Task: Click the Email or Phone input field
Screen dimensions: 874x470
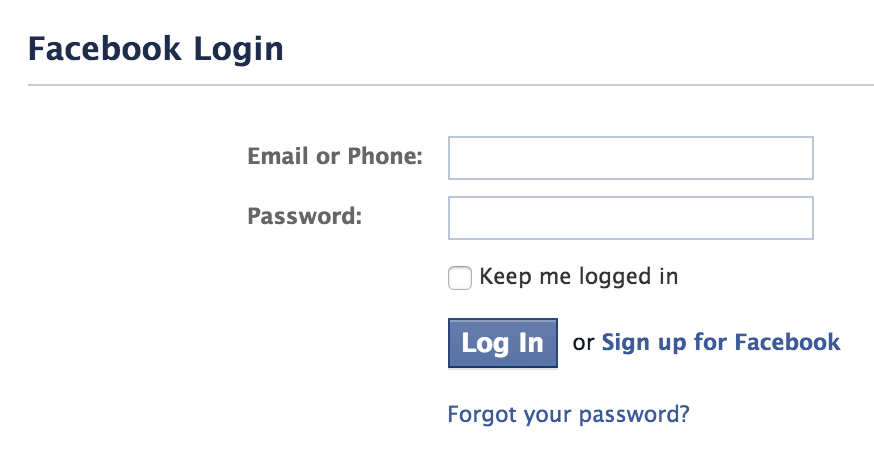Action: coord(630,158)
